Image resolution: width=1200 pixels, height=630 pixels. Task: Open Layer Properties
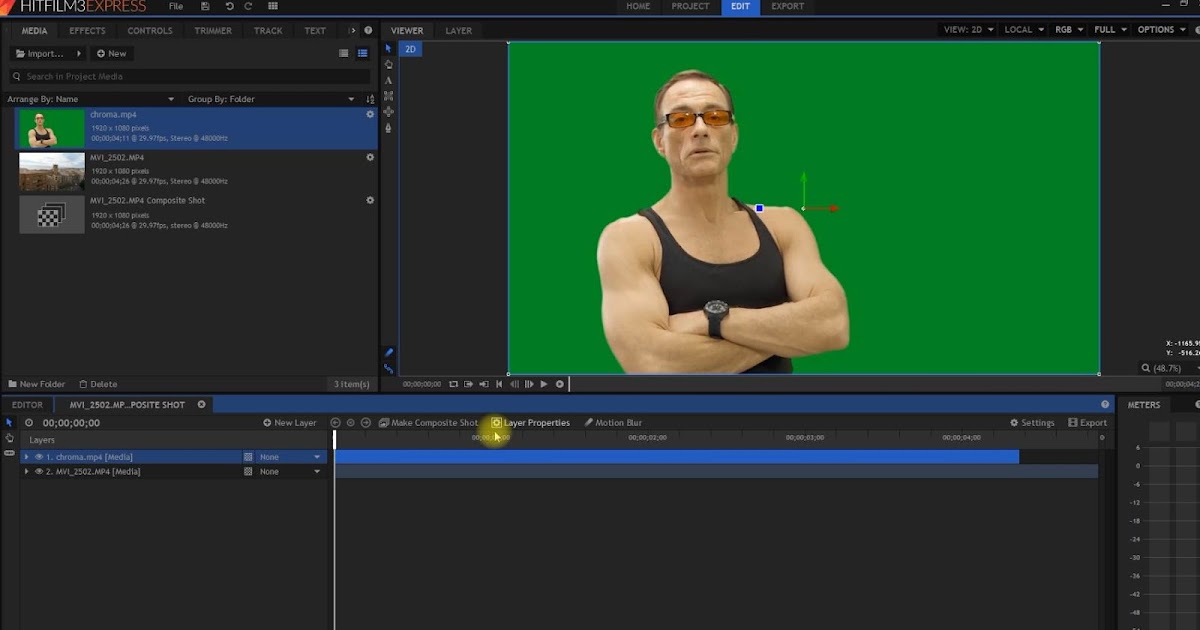[x=531, y=423]
